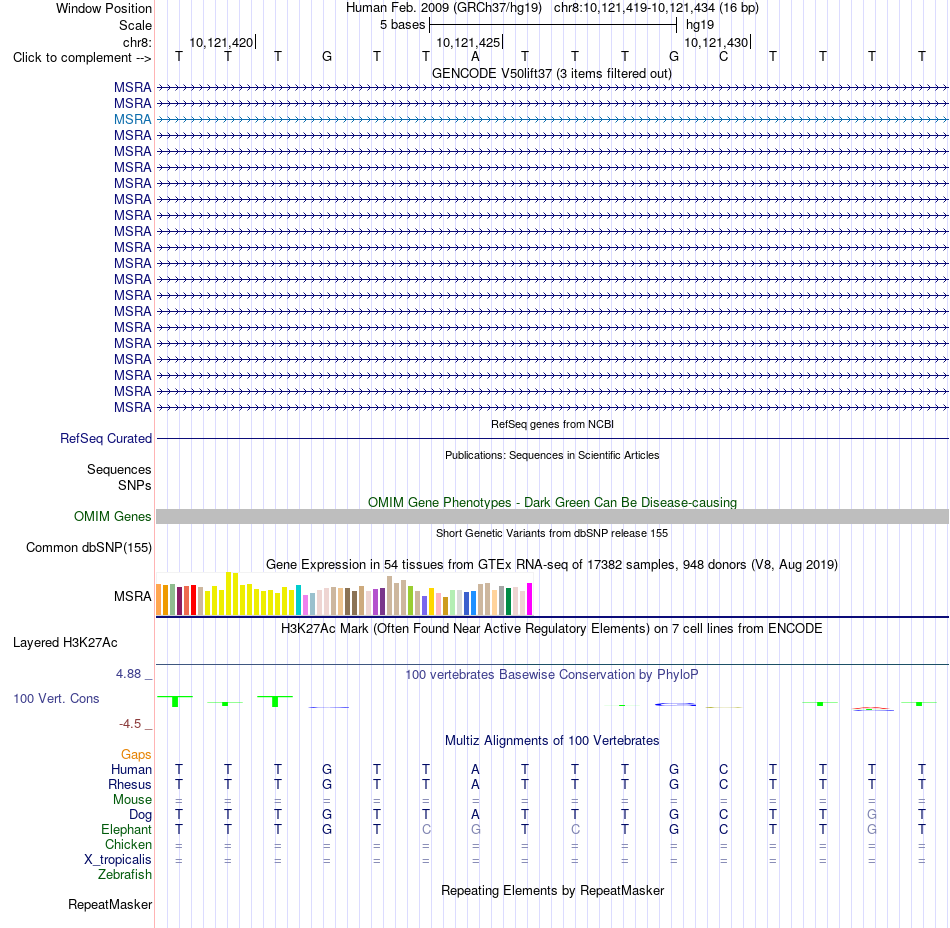Click the orange 'Gaps' alignment label

tap(136, 754)
